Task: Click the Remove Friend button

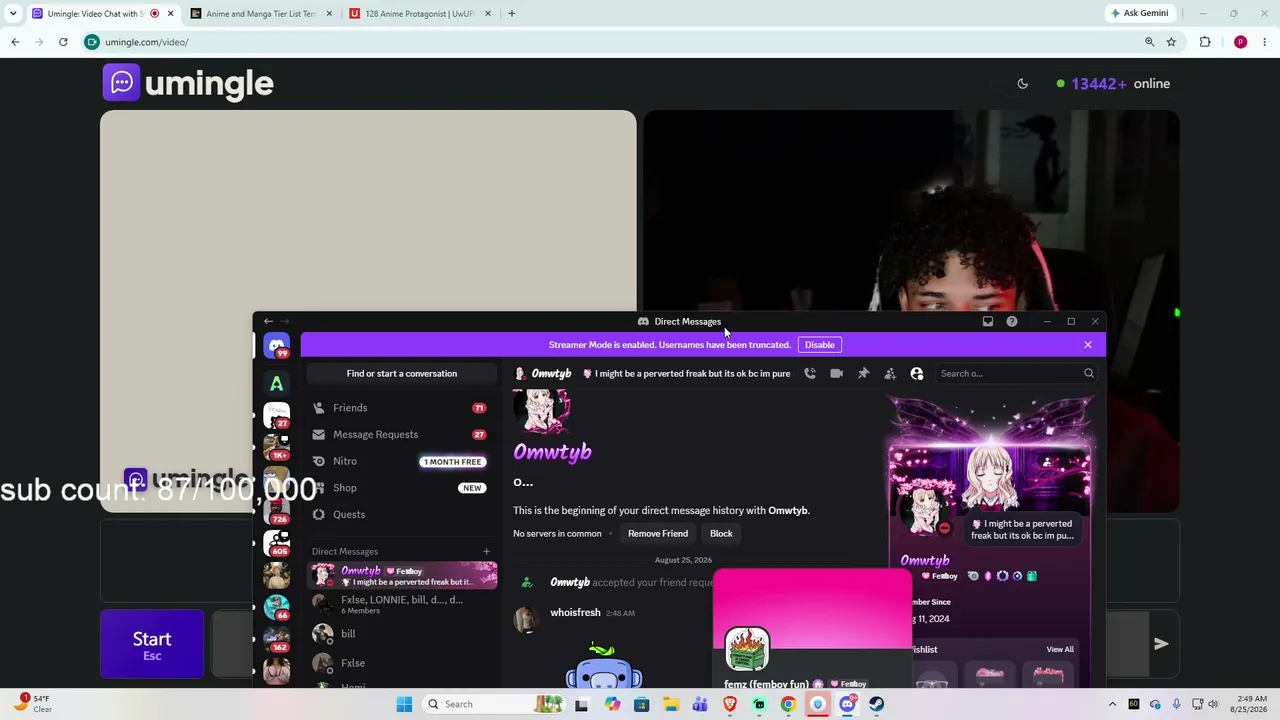Action: point(657,533)
